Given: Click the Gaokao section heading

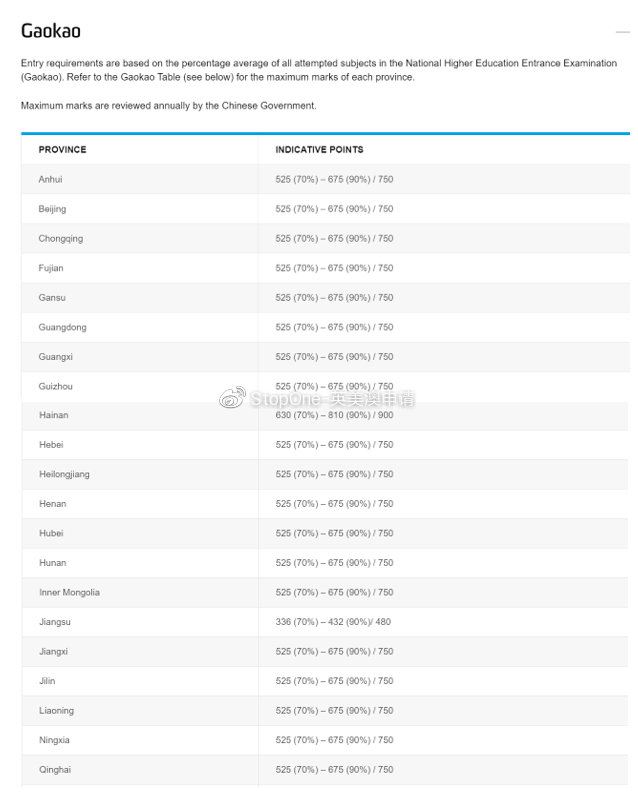Looking at the screenshot, I should (51, 31).
